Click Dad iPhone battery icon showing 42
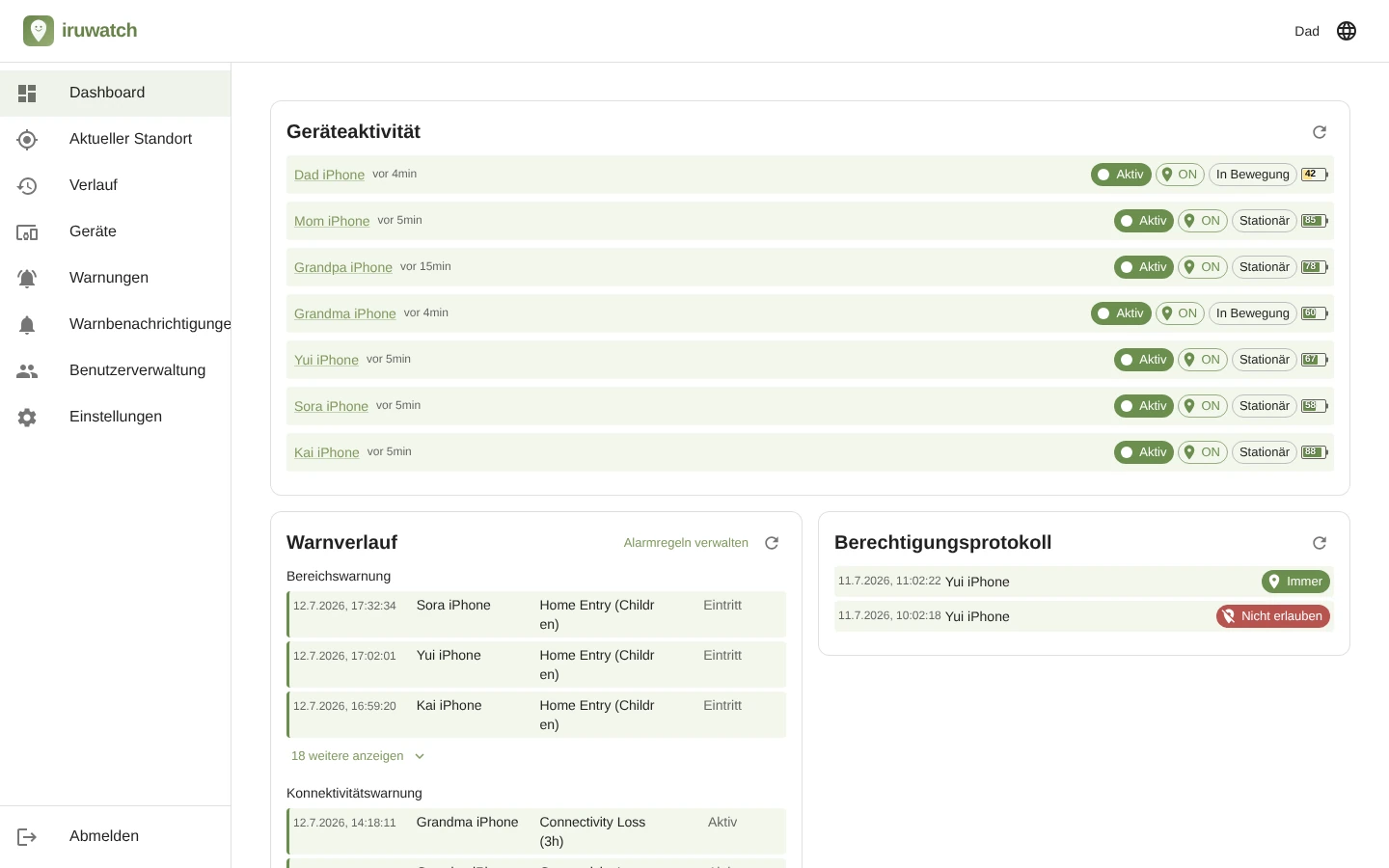This screenshot has height=868, width=1389. [1315, 175]
